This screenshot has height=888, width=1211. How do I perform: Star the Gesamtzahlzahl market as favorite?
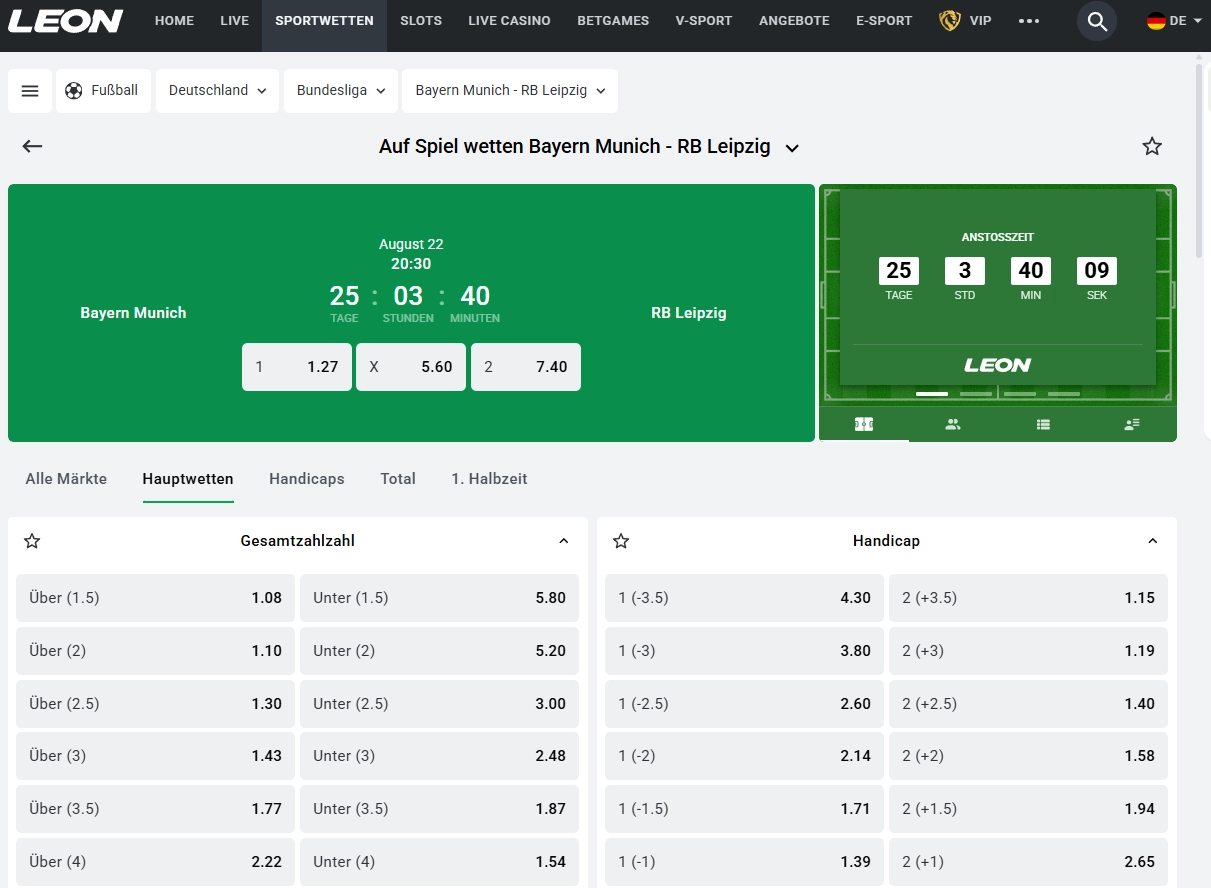point(32,541)
